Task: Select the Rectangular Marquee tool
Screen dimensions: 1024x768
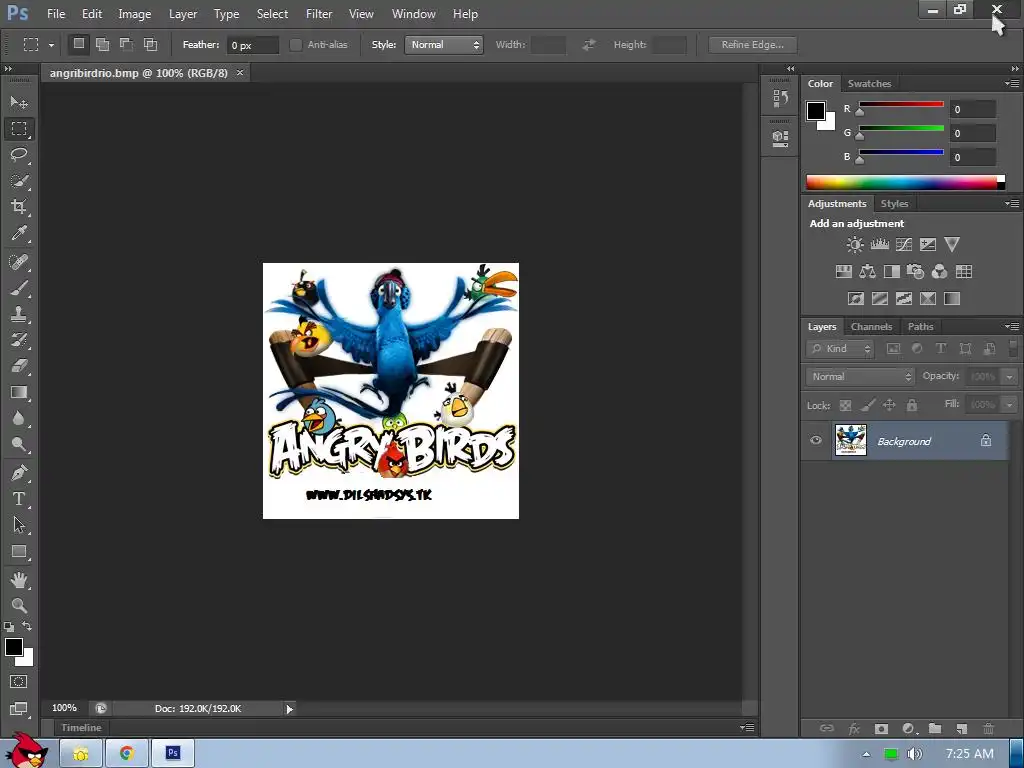Action: click(x=19, y=129)
